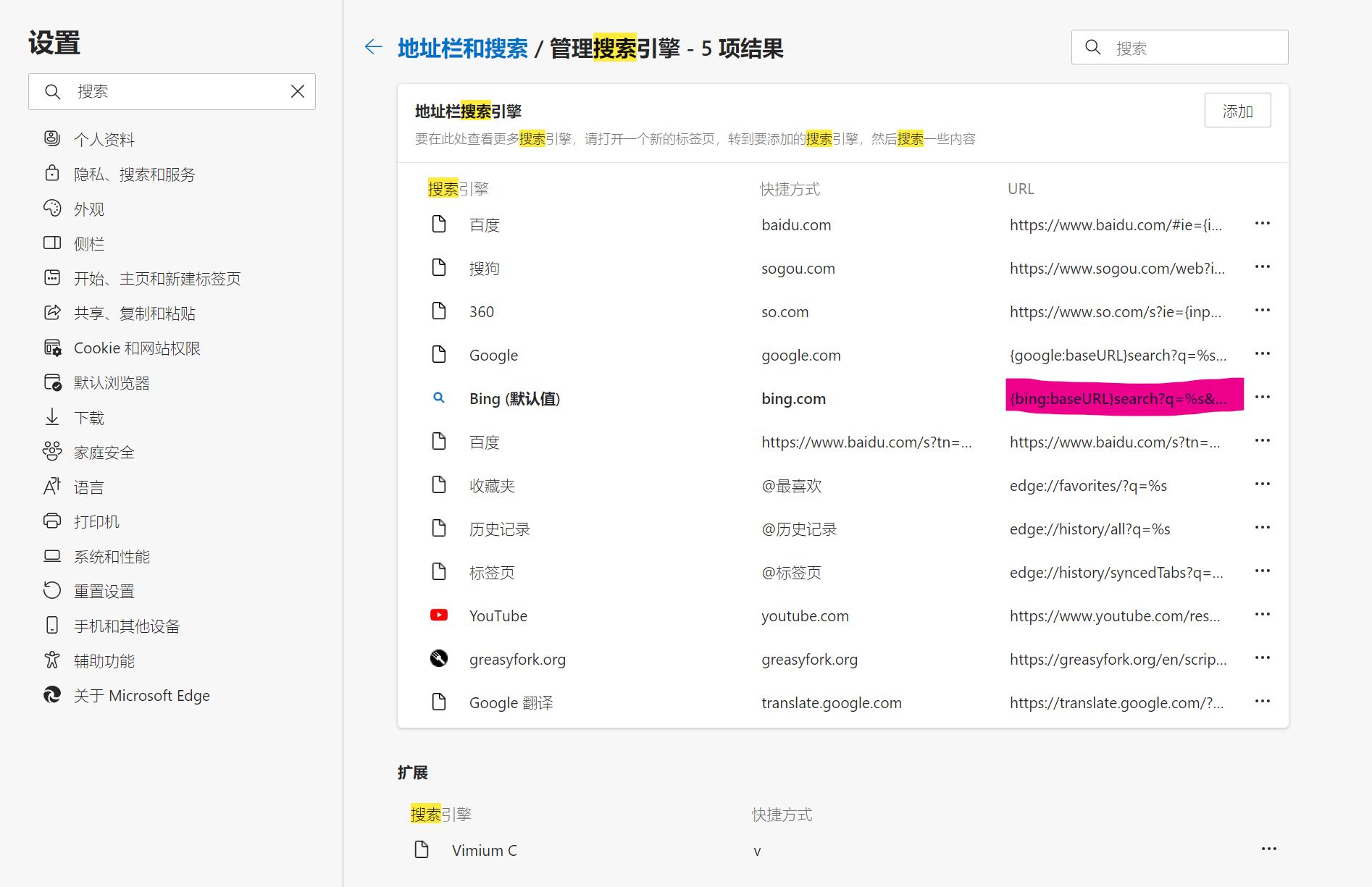Click the 添加 button to add engine
This screenshot has height=887, width=1372.
tap(1237, 111)
